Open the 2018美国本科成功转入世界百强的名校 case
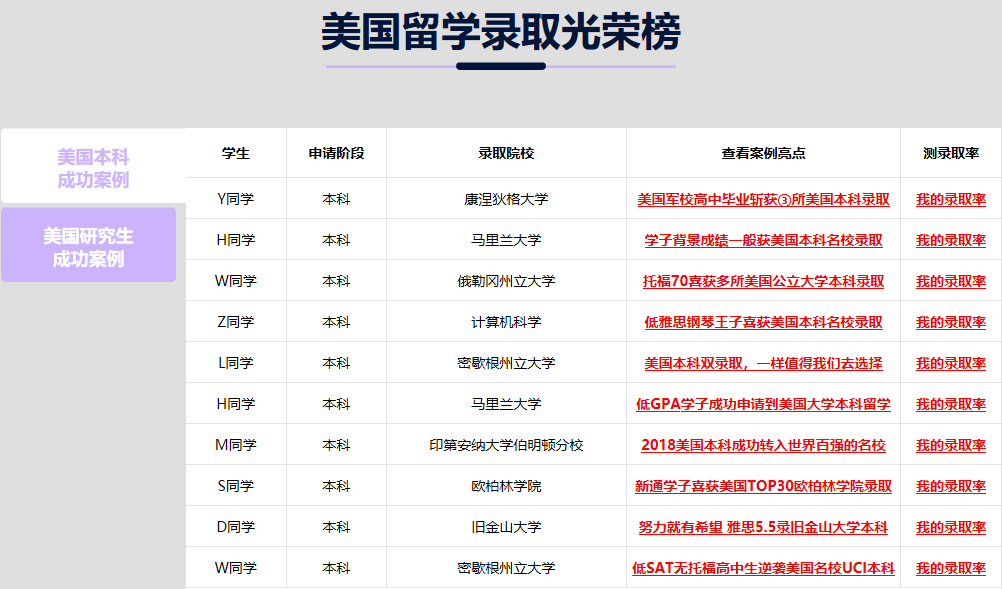1002x589 pixels. coord(763,445)
